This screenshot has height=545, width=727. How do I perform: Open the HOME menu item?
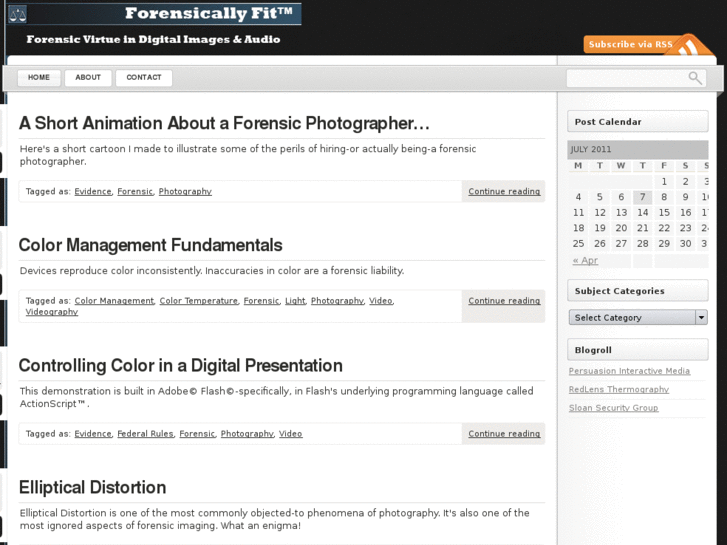[x=39, y=77]
